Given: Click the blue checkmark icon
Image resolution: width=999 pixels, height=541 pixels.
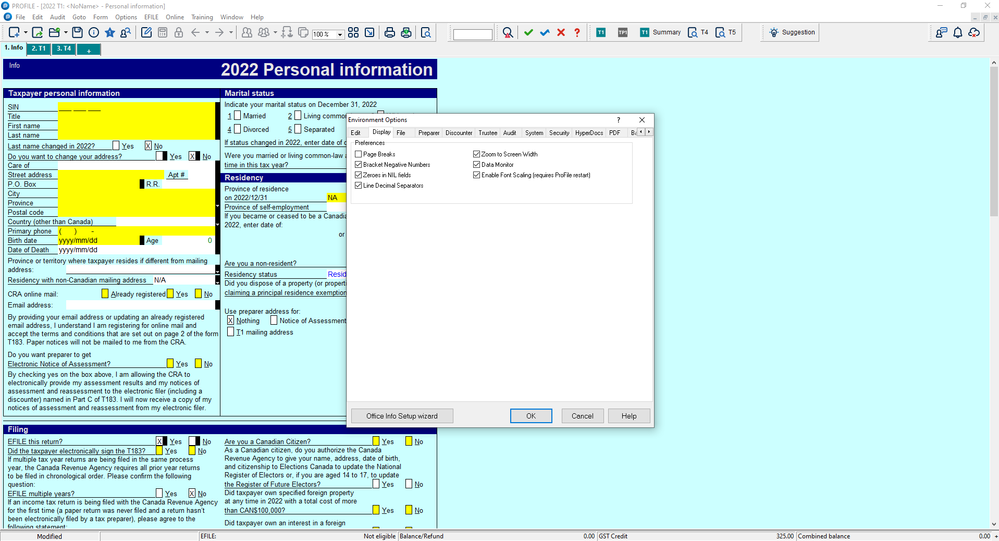Looking at the screenshot, I should (x=545, y=32).
